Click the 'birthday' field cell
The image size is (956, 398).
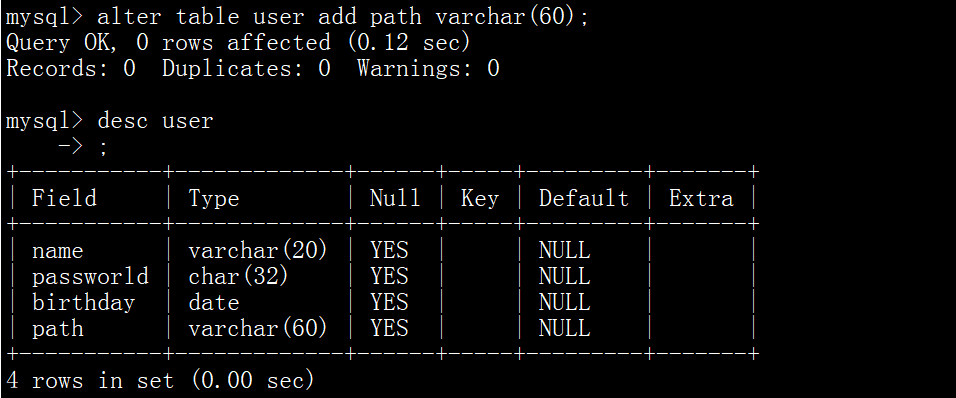click(x=84, y=303)
